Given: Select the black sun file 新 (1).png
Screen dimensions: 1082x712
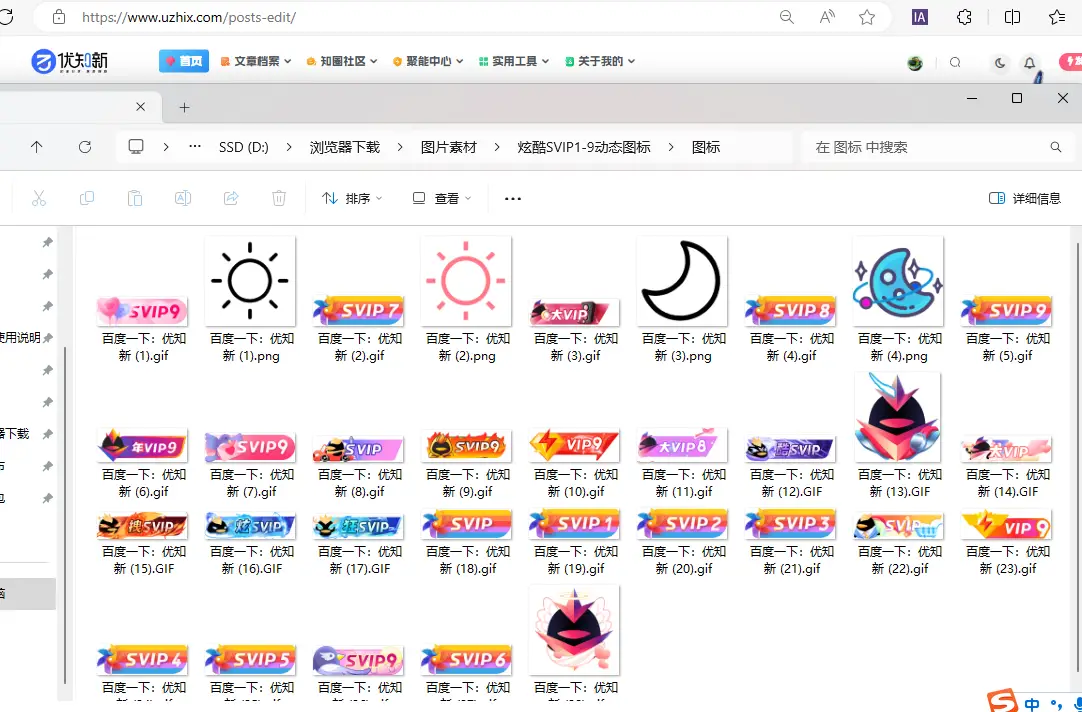Looking at the screenshot, I should (x=250, y=300).
